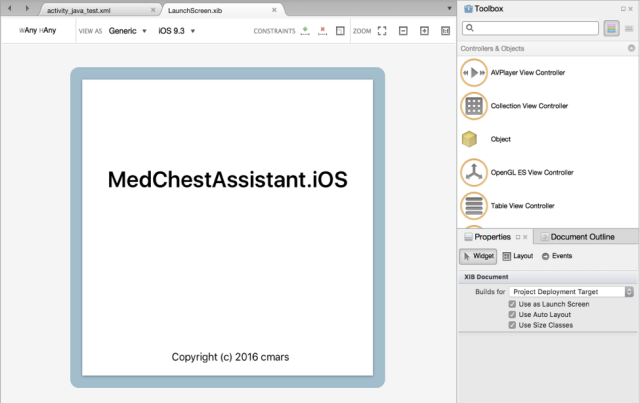Select the Object cube icon

click(469, 139)
